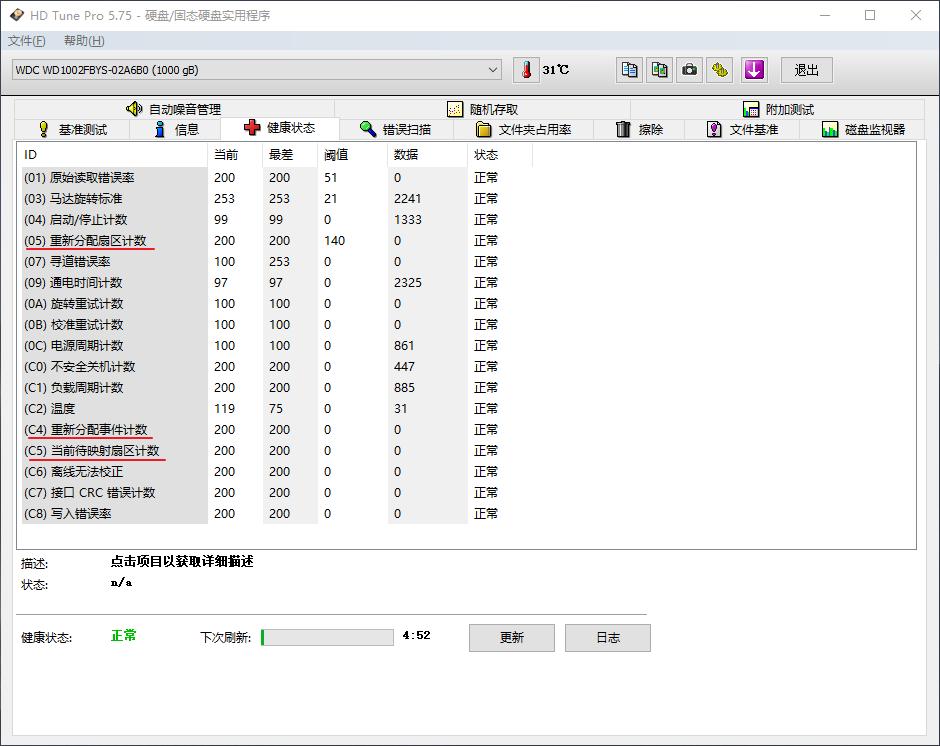The height and width of the screenshot is (746, 940).
Task: Click the 数据 column header
Action: coord(427,155)
